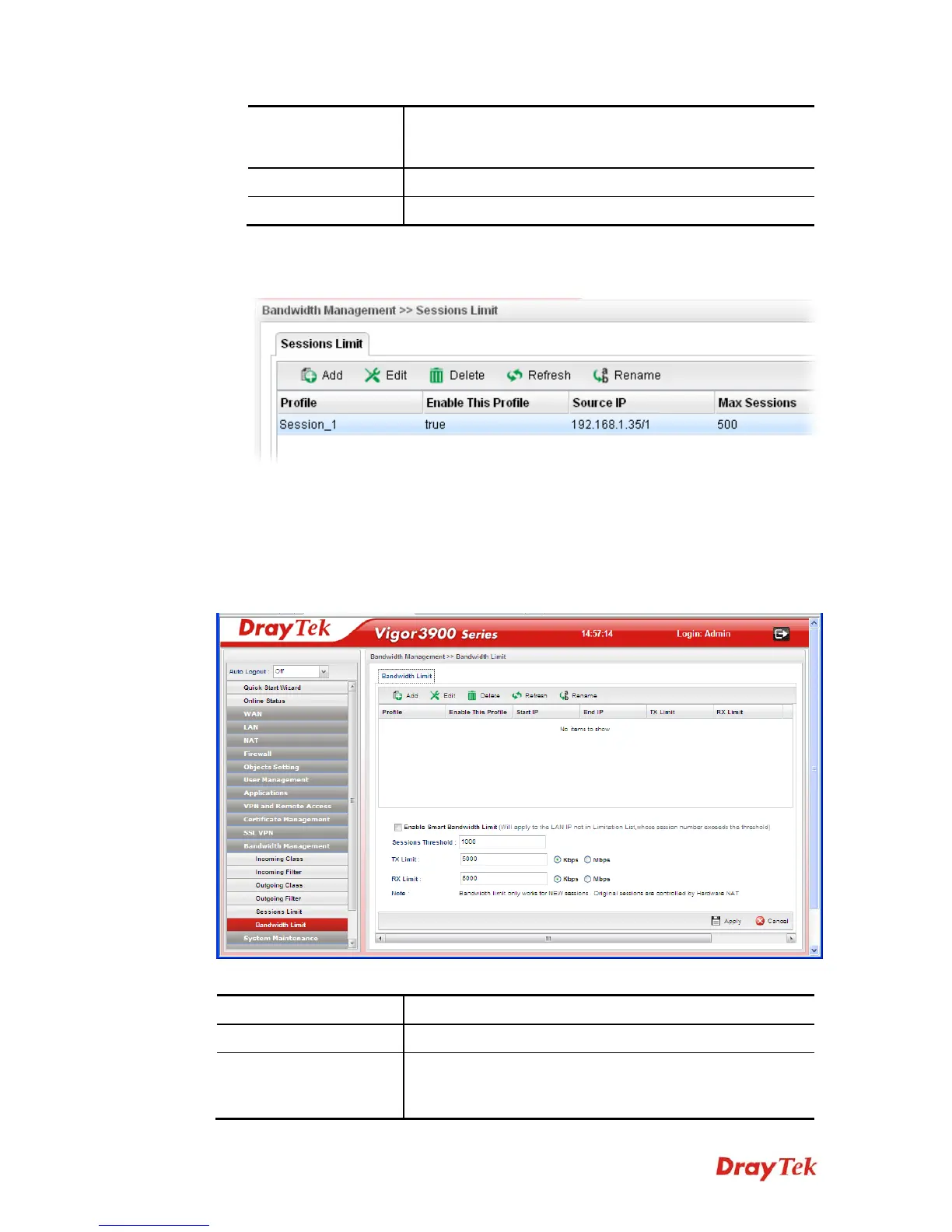Open Outgoing Class submenu item
This screenshot has height=1232, width=952.
click(x=287, y=885)
